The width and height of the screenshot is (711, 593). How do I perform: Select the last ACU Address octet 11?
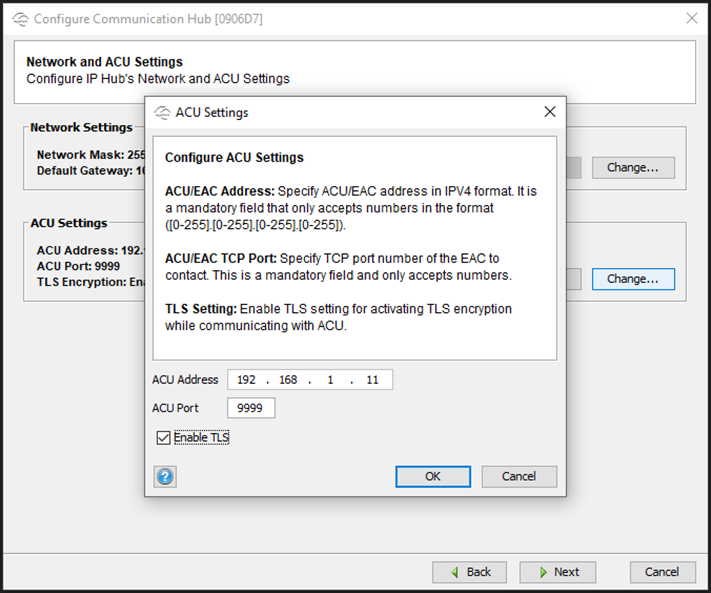point(372,380)
